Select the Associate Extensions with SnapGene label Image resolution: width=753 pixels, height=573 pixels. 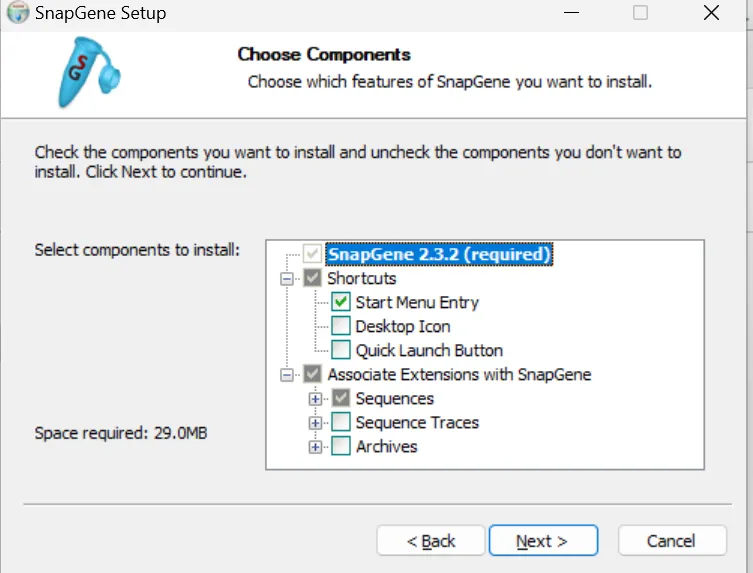point(459,374)
